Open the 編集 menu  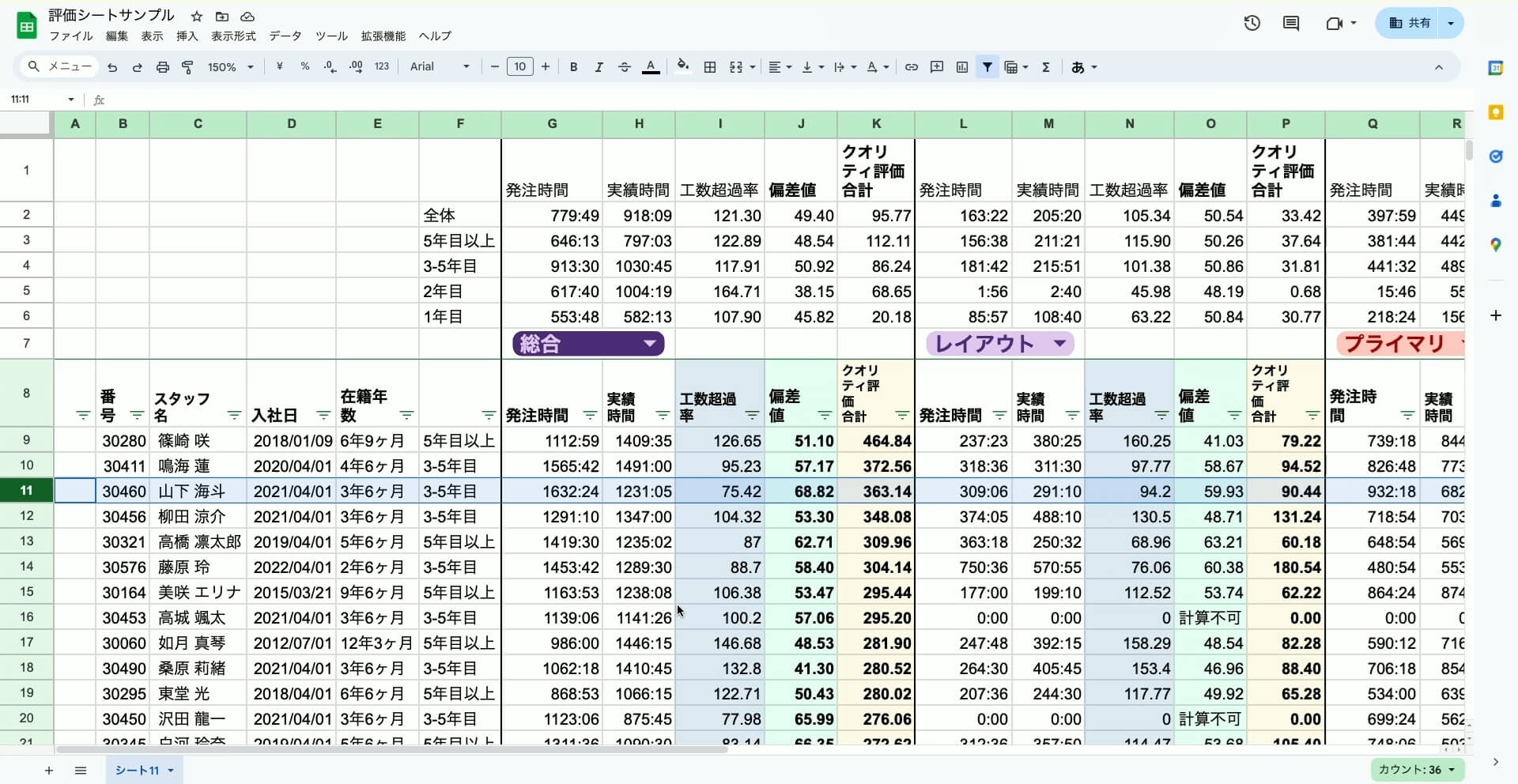pyautogui.click(x=117, y=36)
